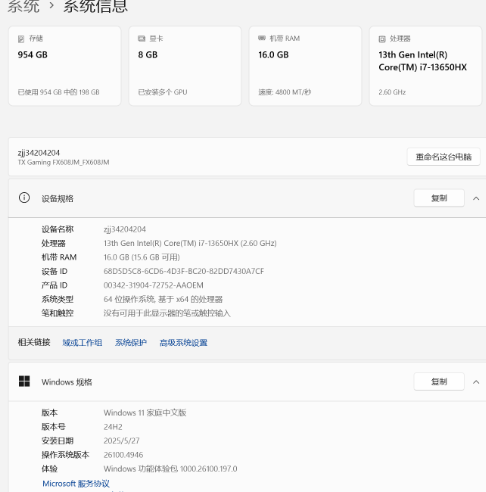The height and width of the screenshot is (492, 486).
Task: Select the 系统类型 64 位操作系统 value
Action: [x=163, y=299]
